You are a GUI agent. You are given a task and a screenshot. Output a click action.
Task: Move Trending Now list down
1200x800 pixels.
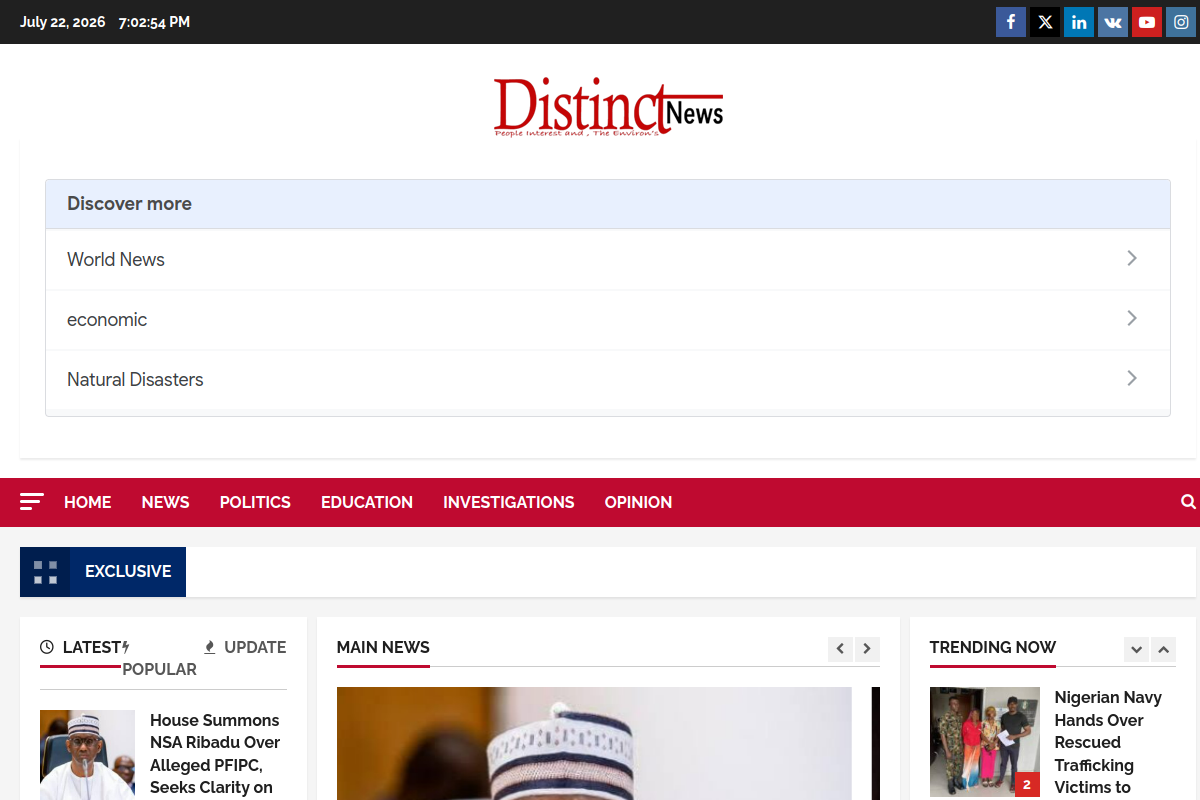pyautogui.click(x=1136, y=649)
